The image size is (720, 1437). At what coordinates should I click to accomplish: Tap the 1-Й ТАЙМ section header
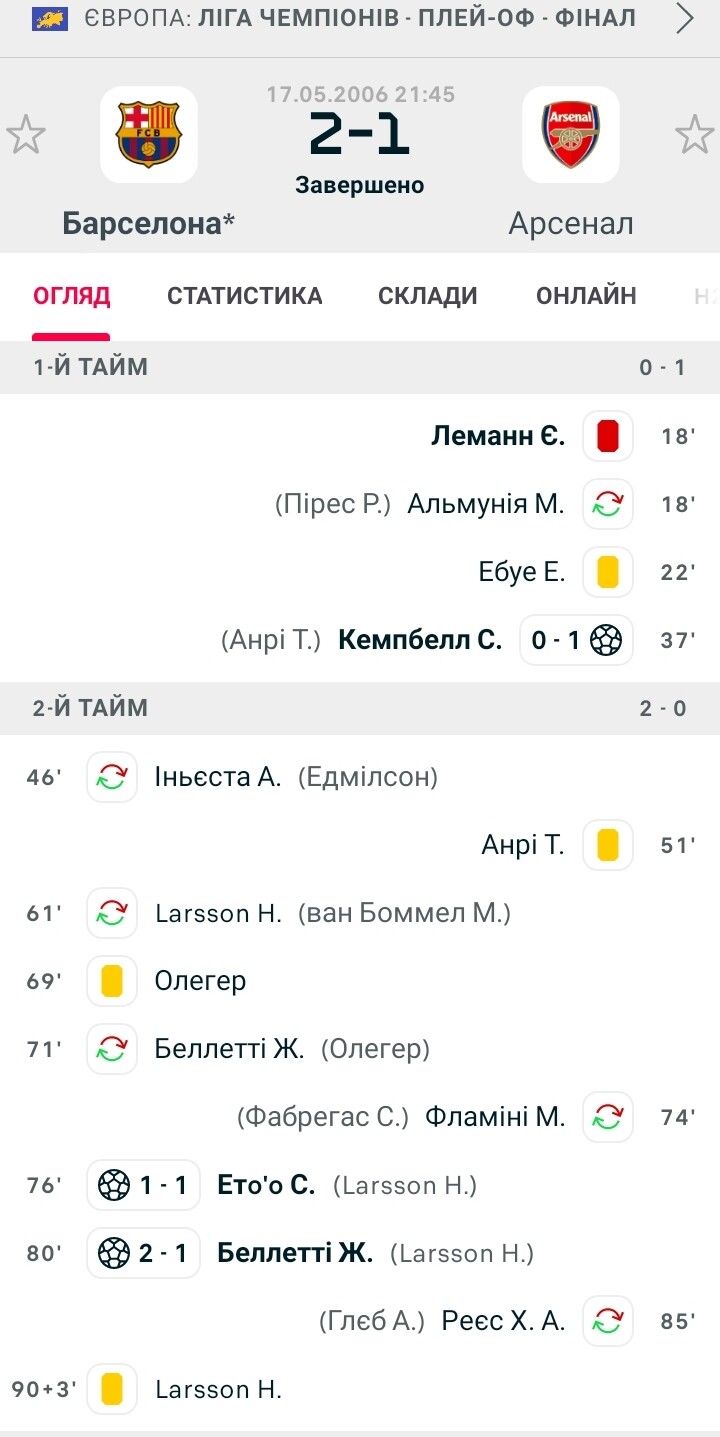tap(360, 367)
